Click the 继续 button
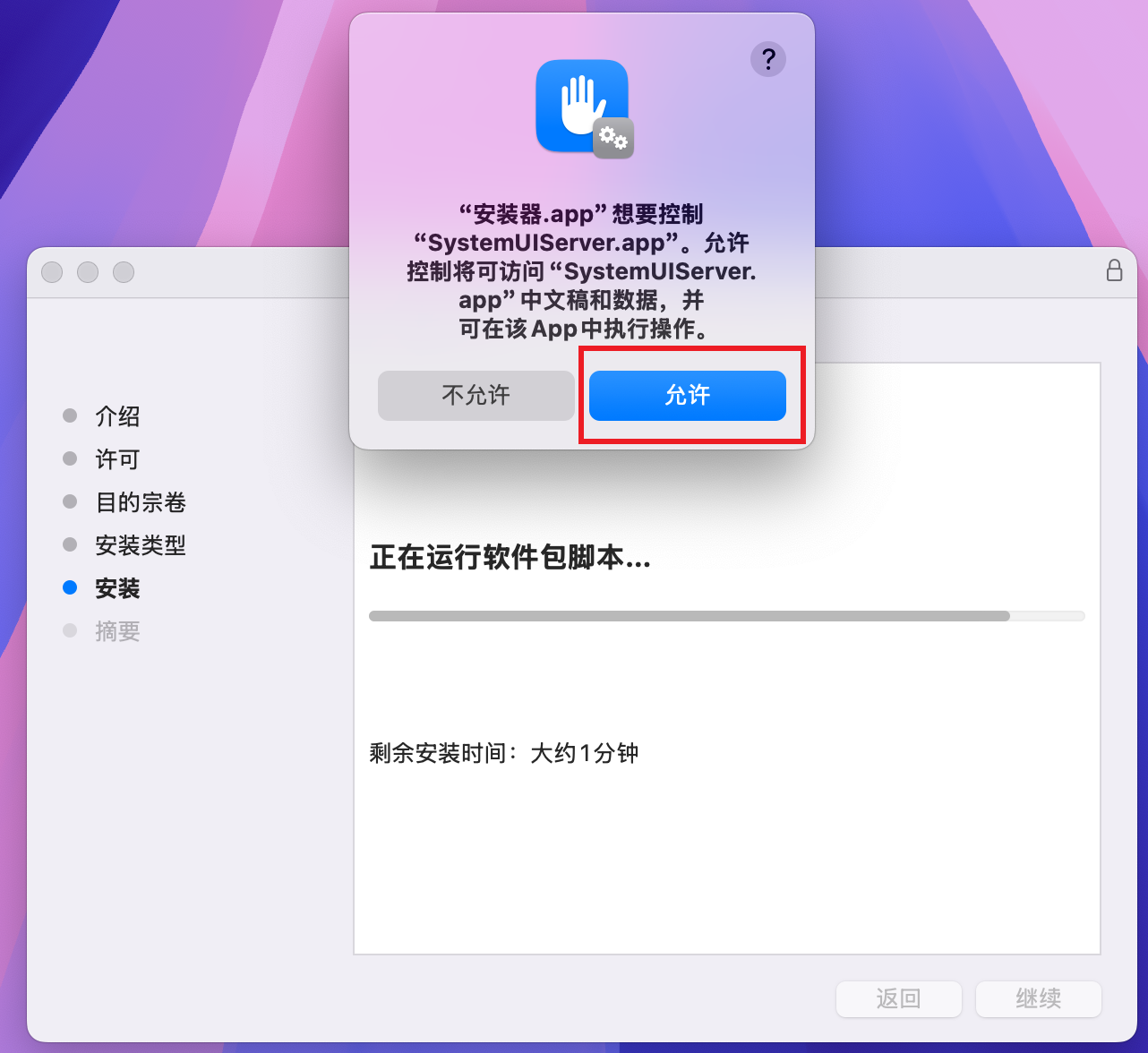Image resolution: width=1148 pixels, height=1053 pixels. click(x=1038, y=998)
